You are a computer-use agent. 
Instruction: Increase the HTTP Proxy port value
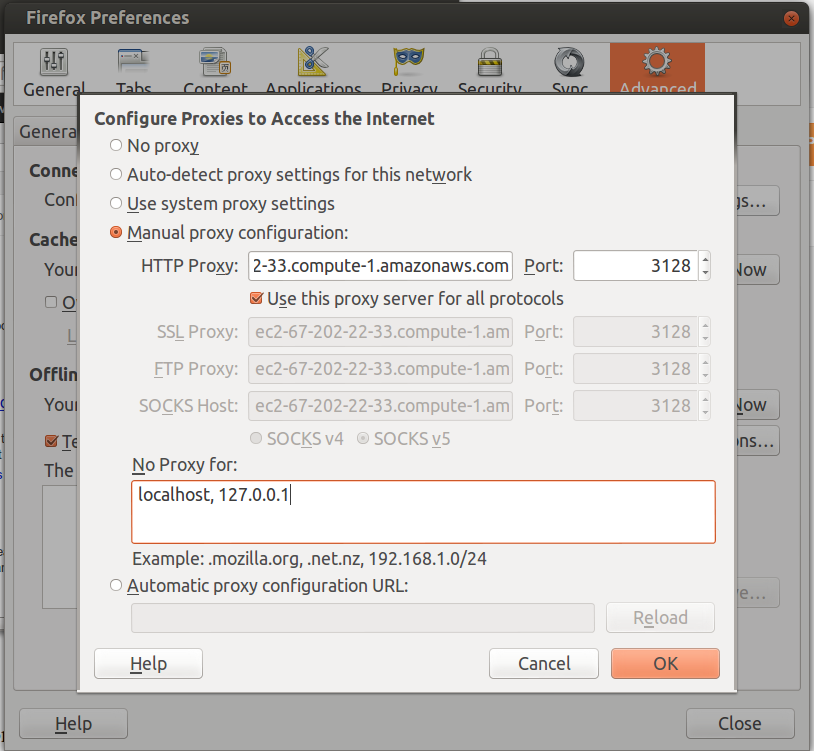[705, 259]
